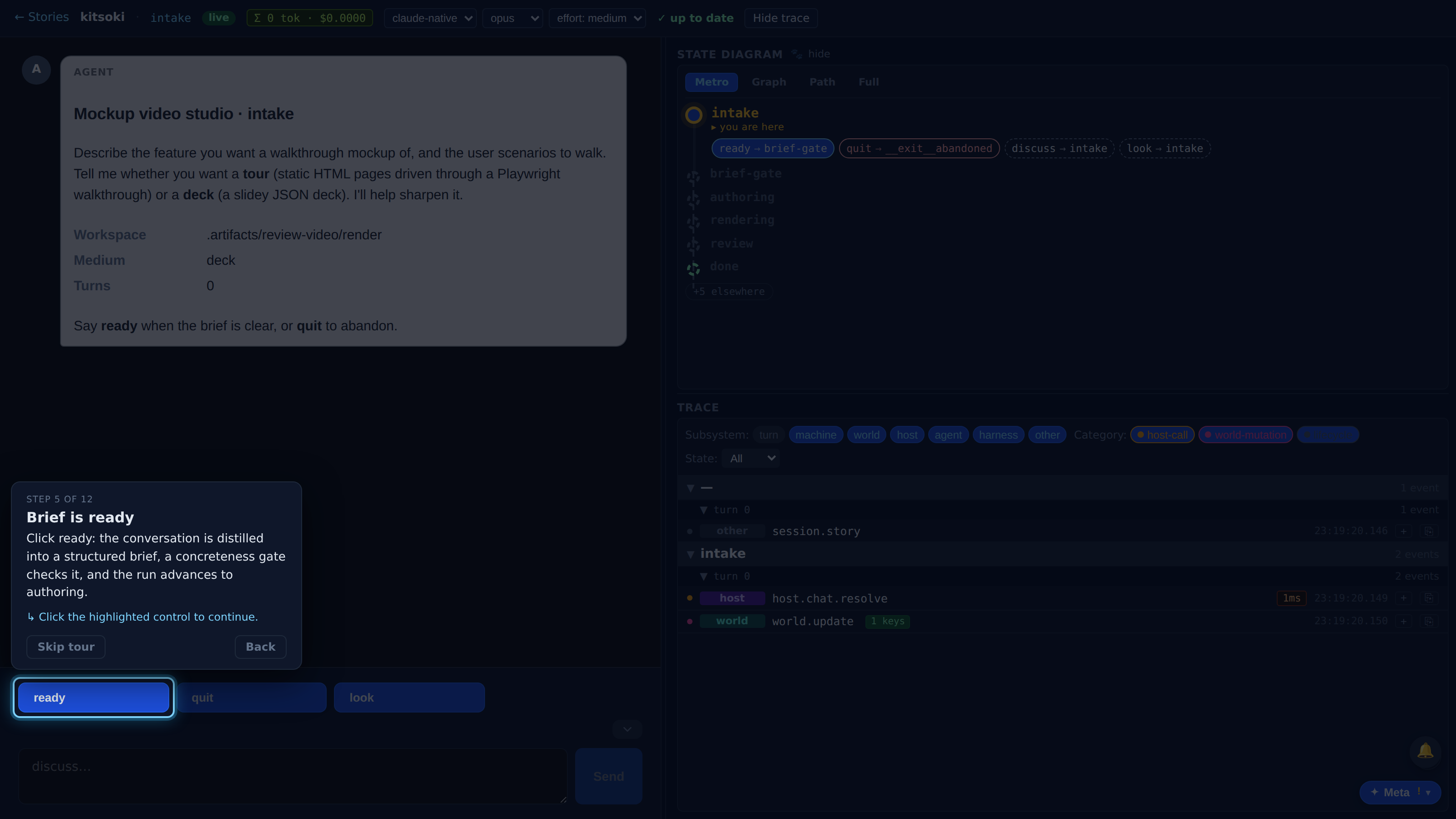This screenshot has height=819, width=1456.
Task: Expand the chevron above the Send button
Action: [627, 729]
